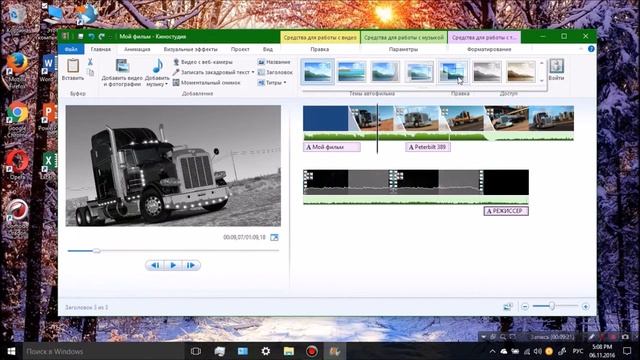This screenshot has height=360, width=640.
Task: Step to next frame button
Action: [191, 265]
